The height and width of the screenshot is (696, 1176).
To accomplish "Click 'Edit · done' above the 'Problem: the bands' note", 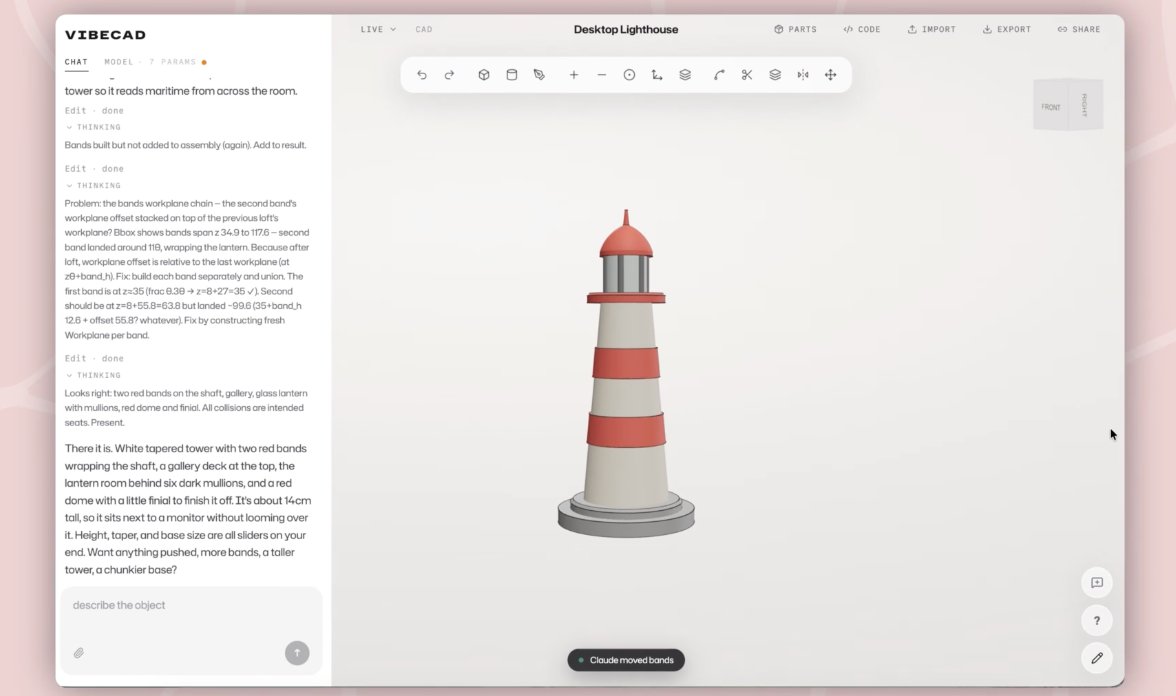I will pos(94,170).
